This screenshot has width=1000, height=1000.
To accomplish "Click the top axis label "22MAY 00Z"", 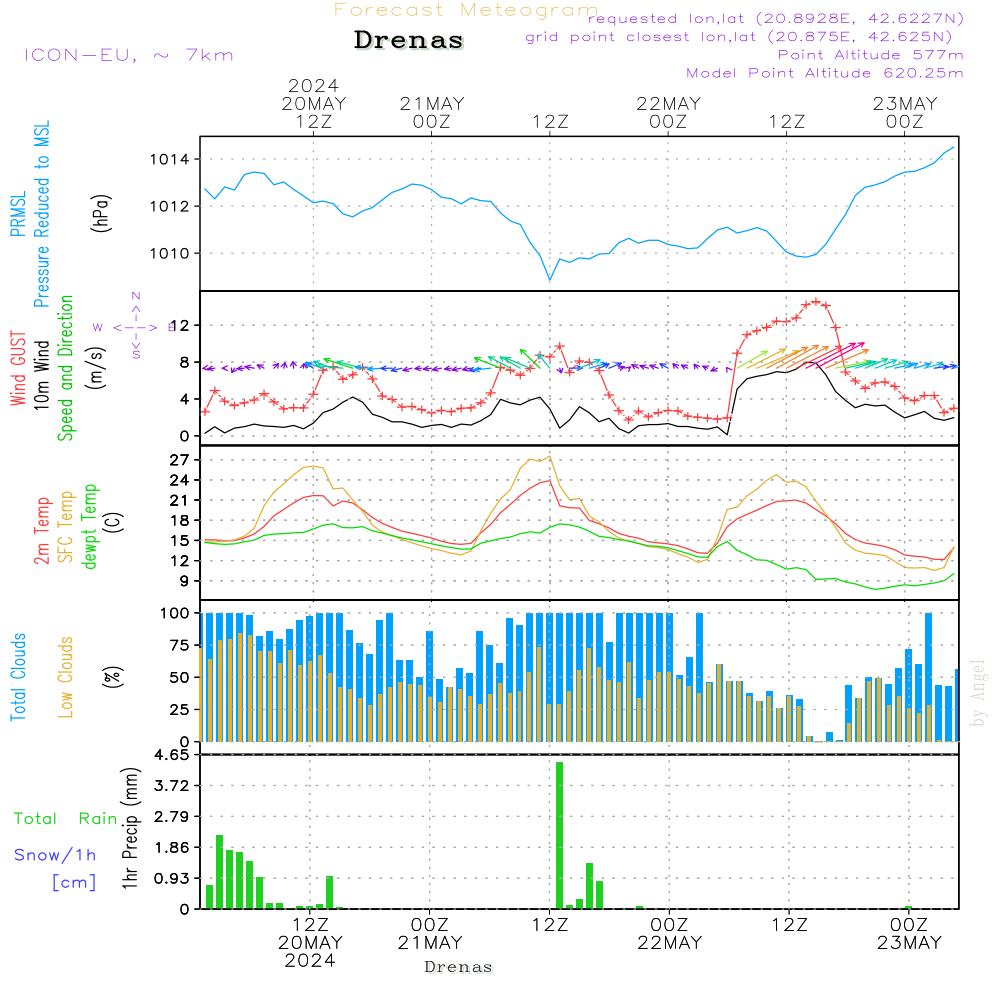I will point(668,112).
